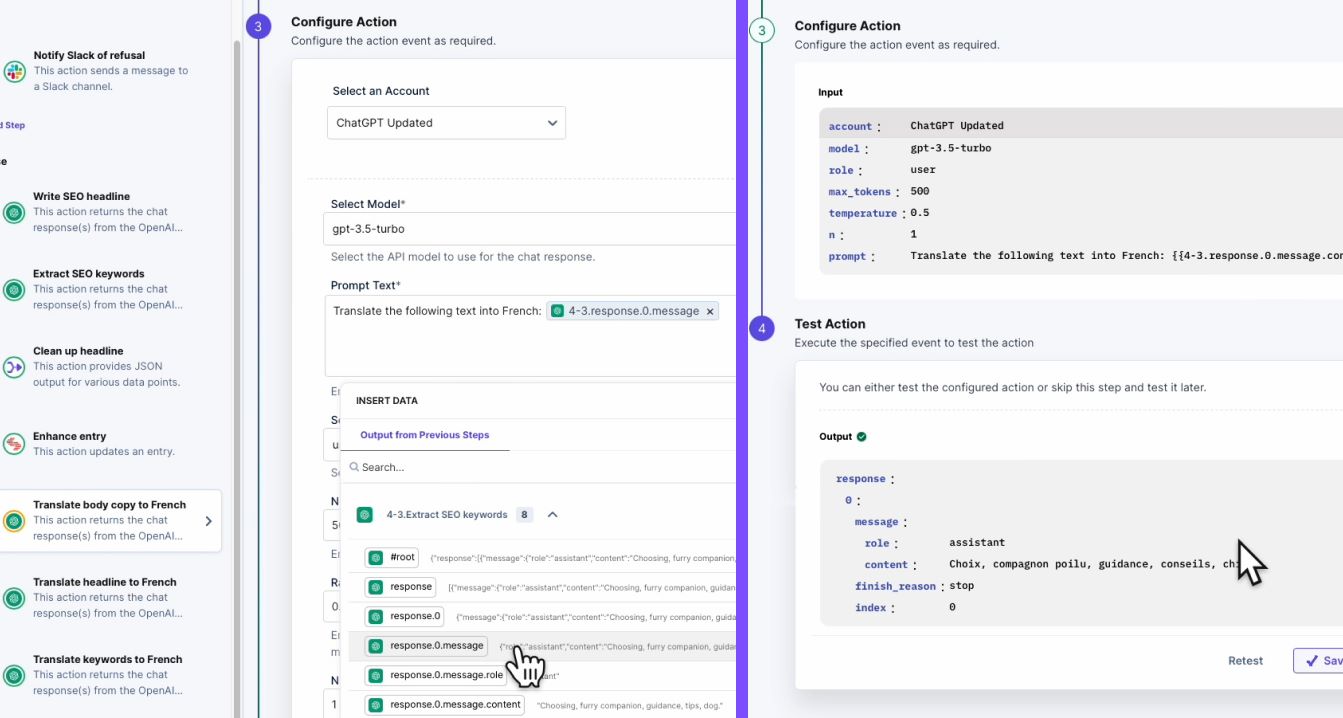Collapse the 4-3.Extract SEO keywords group chevron
This screenshot has width=1343, height=718.
click(552, 515)
